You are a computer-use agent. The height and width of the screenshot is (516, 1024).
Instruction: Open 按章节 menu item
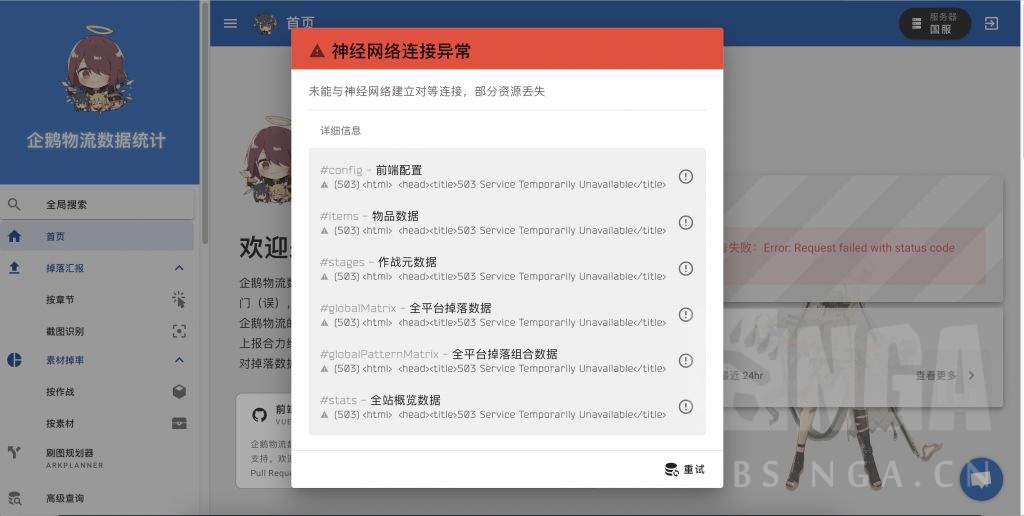coord(97,299)
